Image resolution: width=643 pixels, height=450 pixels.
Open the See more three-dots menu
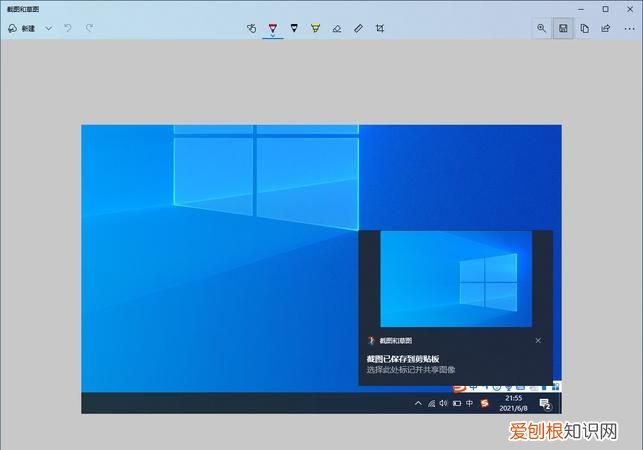[629, 29]
